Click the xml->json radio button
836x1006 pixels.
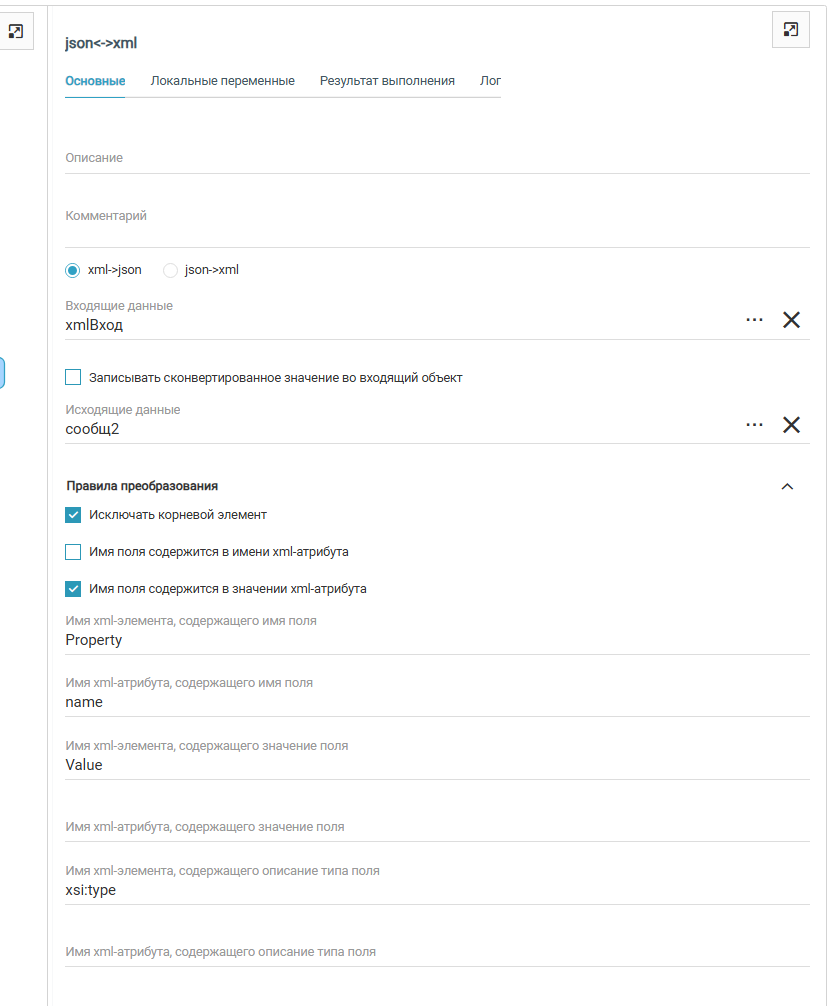tap(72, 269)
